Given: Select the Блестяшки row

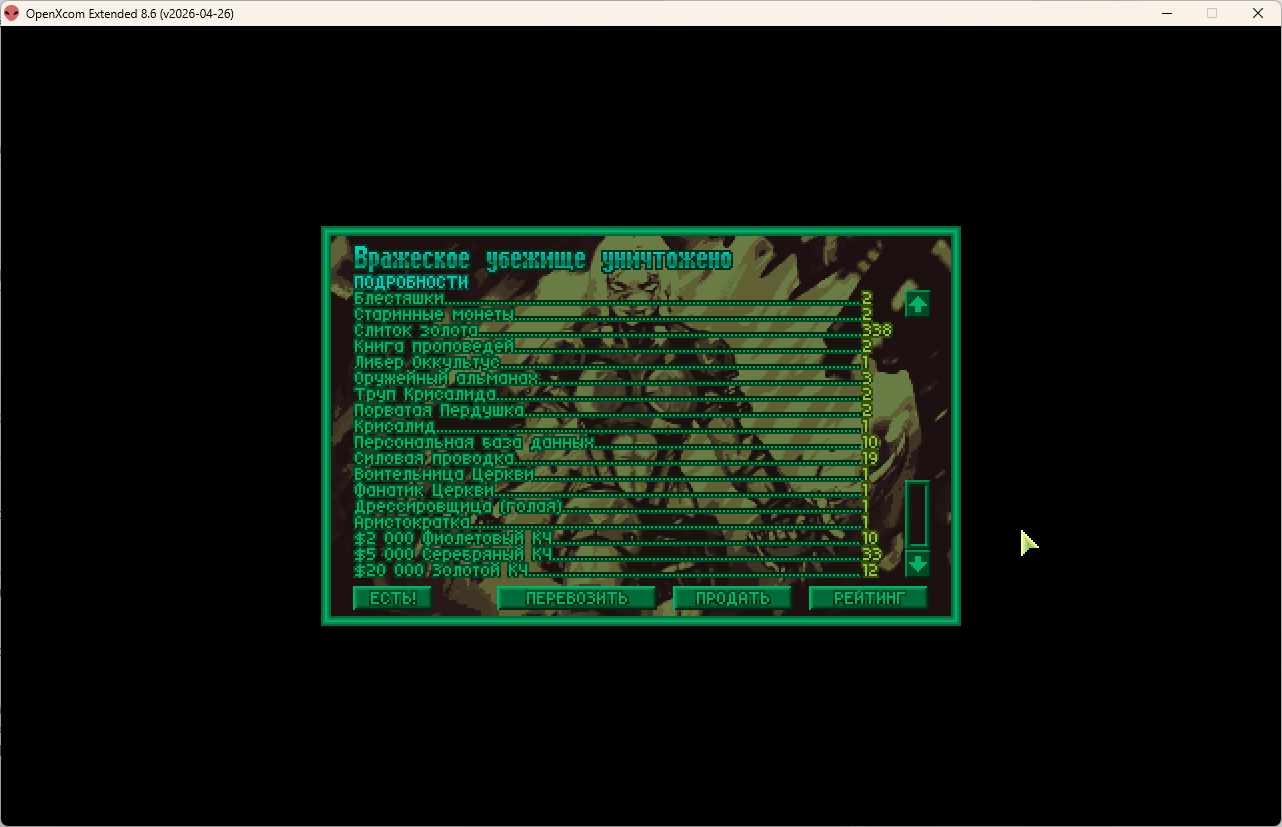Looking at the screenshot, I should tap(623, 298).
